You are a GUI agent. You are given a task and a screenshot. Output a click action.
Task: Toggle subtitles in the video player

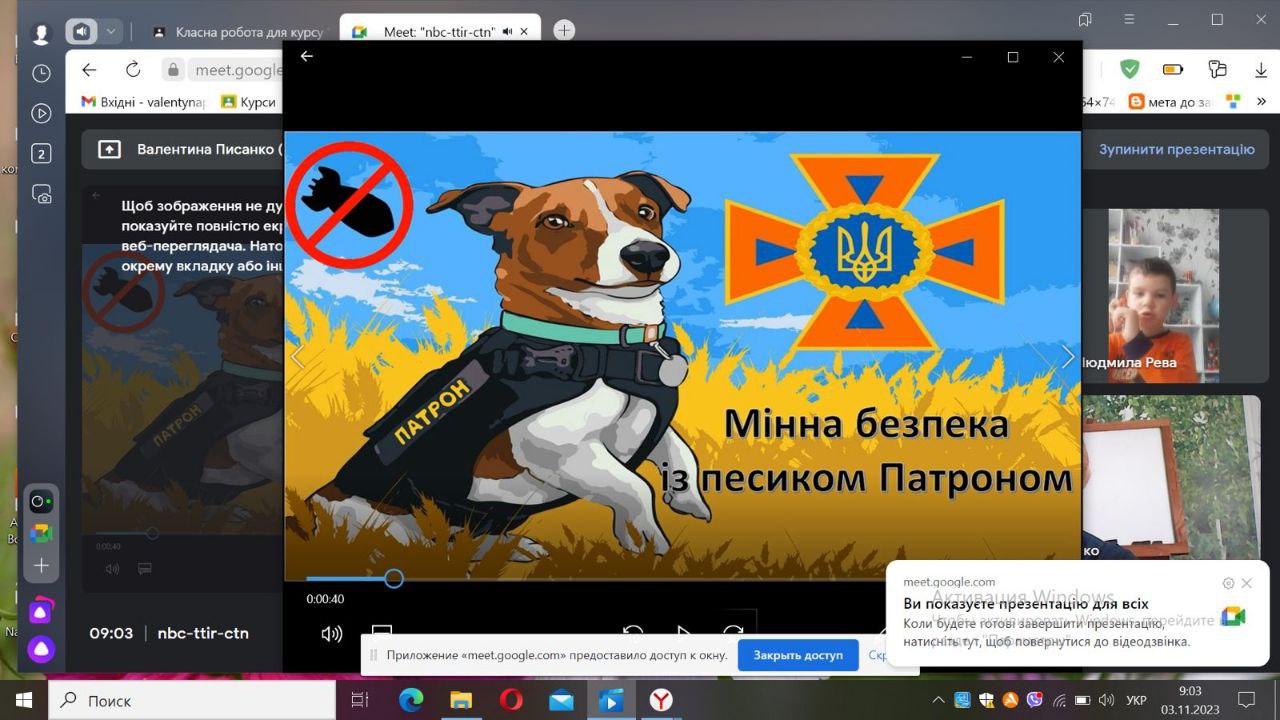pos(382,632)
